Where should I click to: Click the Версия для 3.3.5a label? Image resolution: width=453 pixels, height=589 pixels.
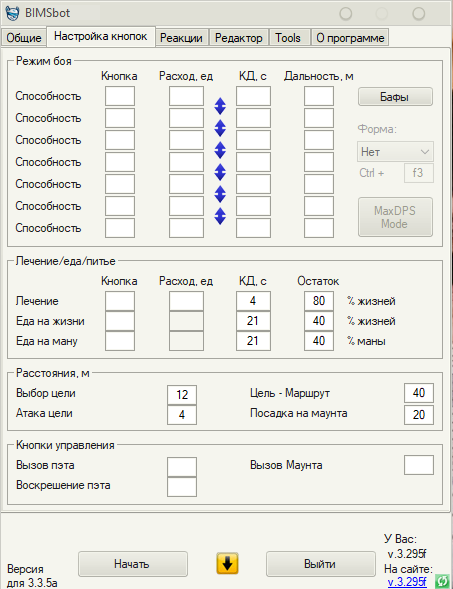pos(32,576)
